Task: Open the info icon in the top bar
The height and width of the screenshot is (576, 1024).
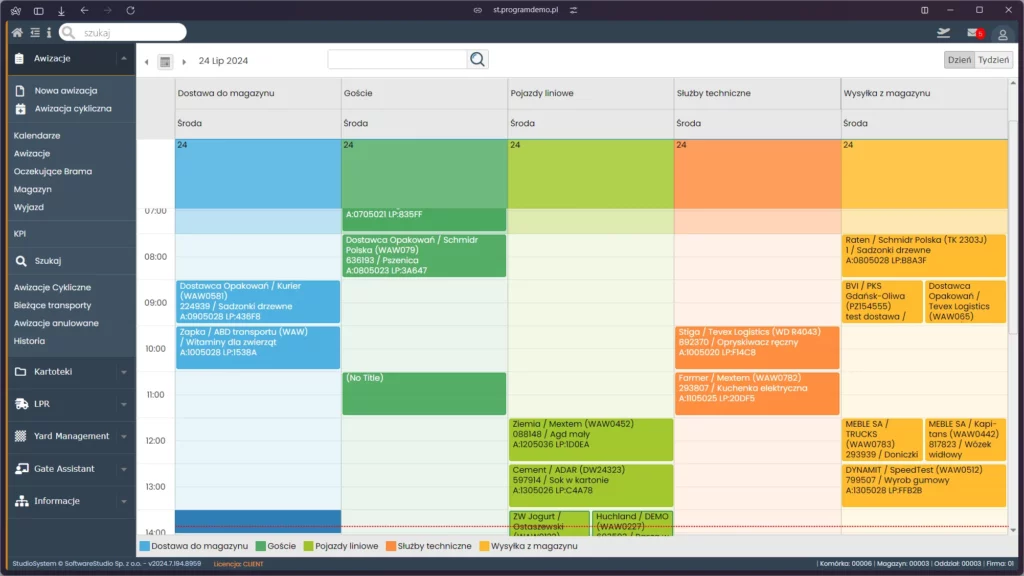Action: pos(48,33)
